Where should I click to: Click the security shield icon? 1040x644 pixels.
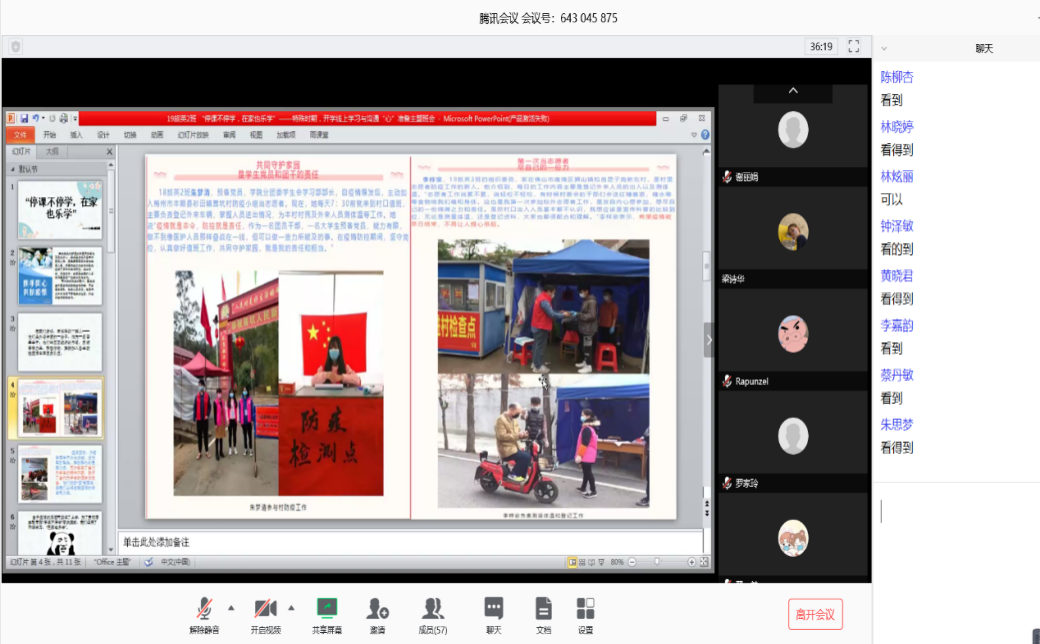[x=16, y=46]
